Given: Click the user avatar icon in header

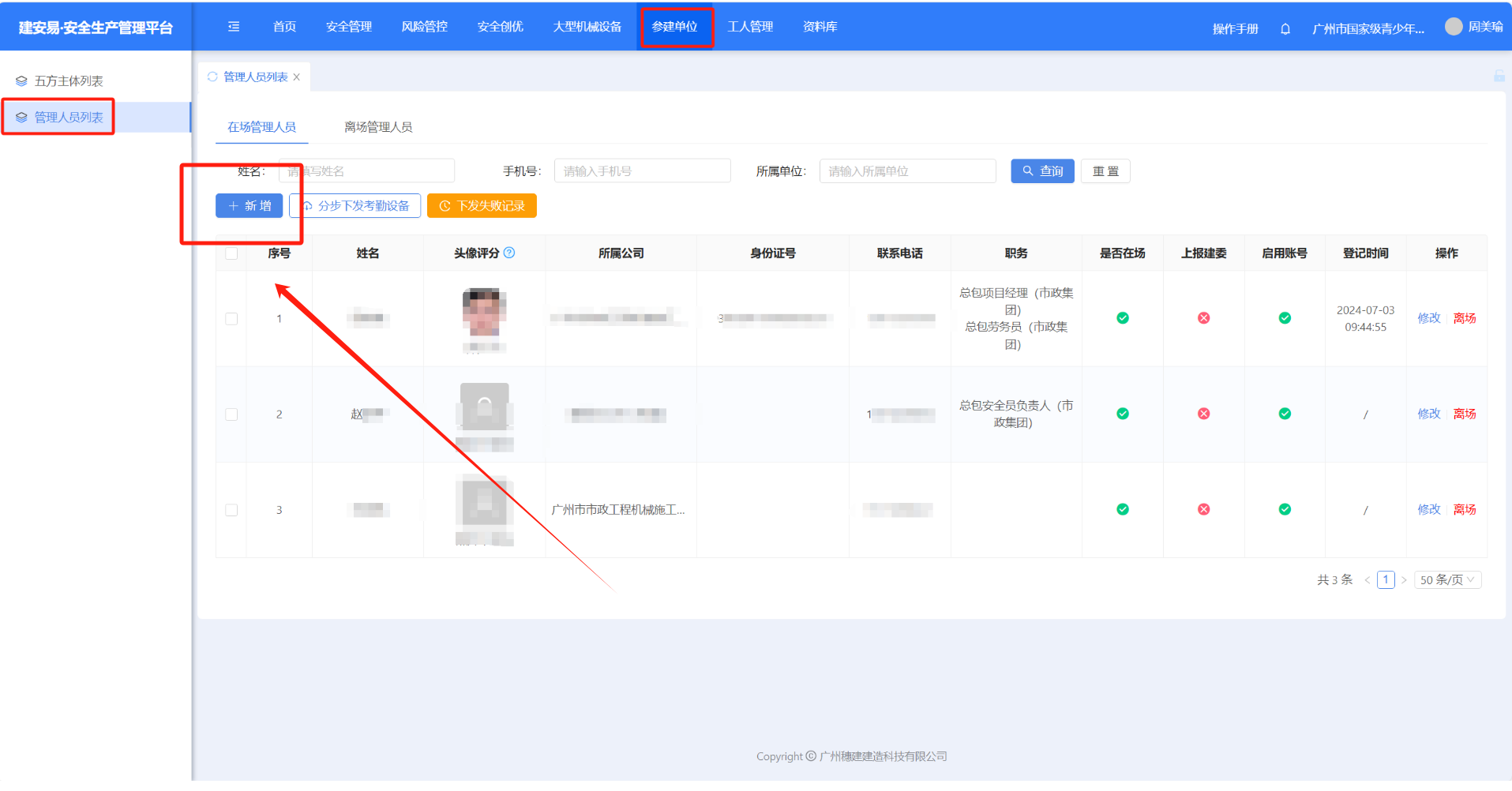Looking at the screenshot, I should (x=1453, y=27).
